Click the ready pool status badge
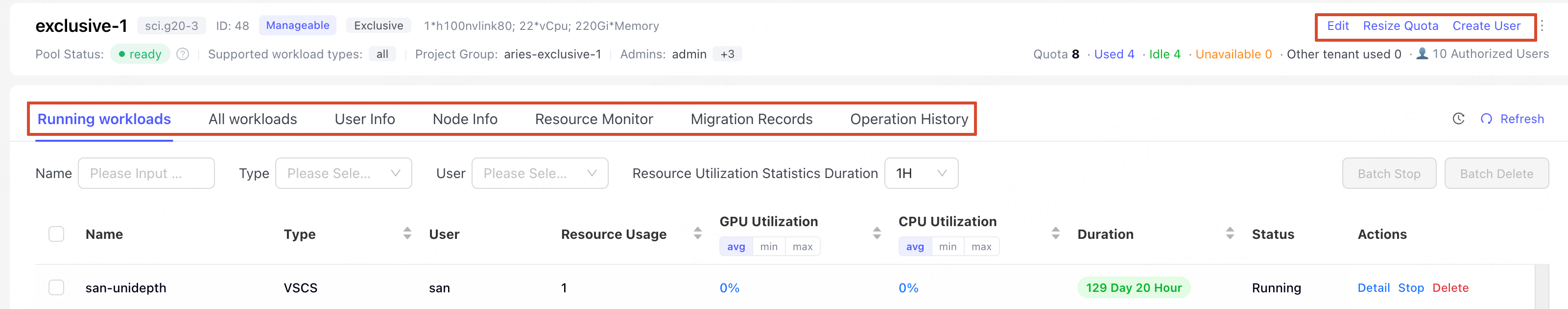The width and height of the screenshot is (1568, 309). click(140, 54)
